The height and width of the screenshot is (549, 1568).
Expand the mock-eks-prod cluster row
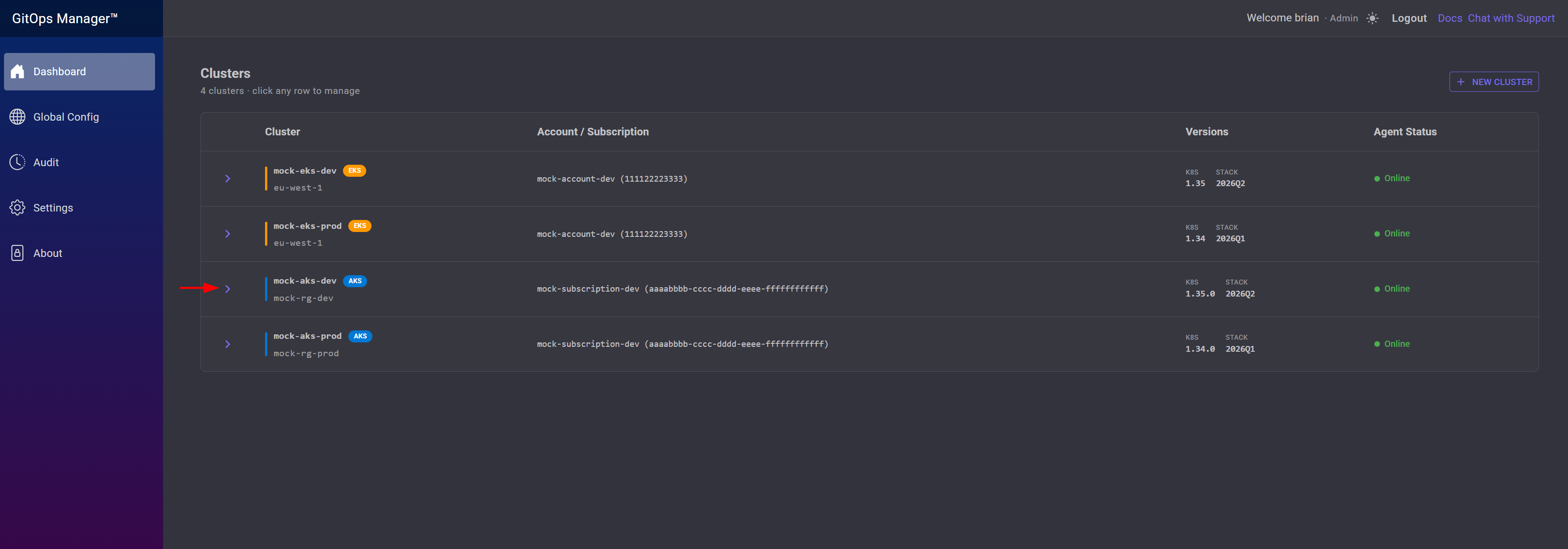[228, 234]
